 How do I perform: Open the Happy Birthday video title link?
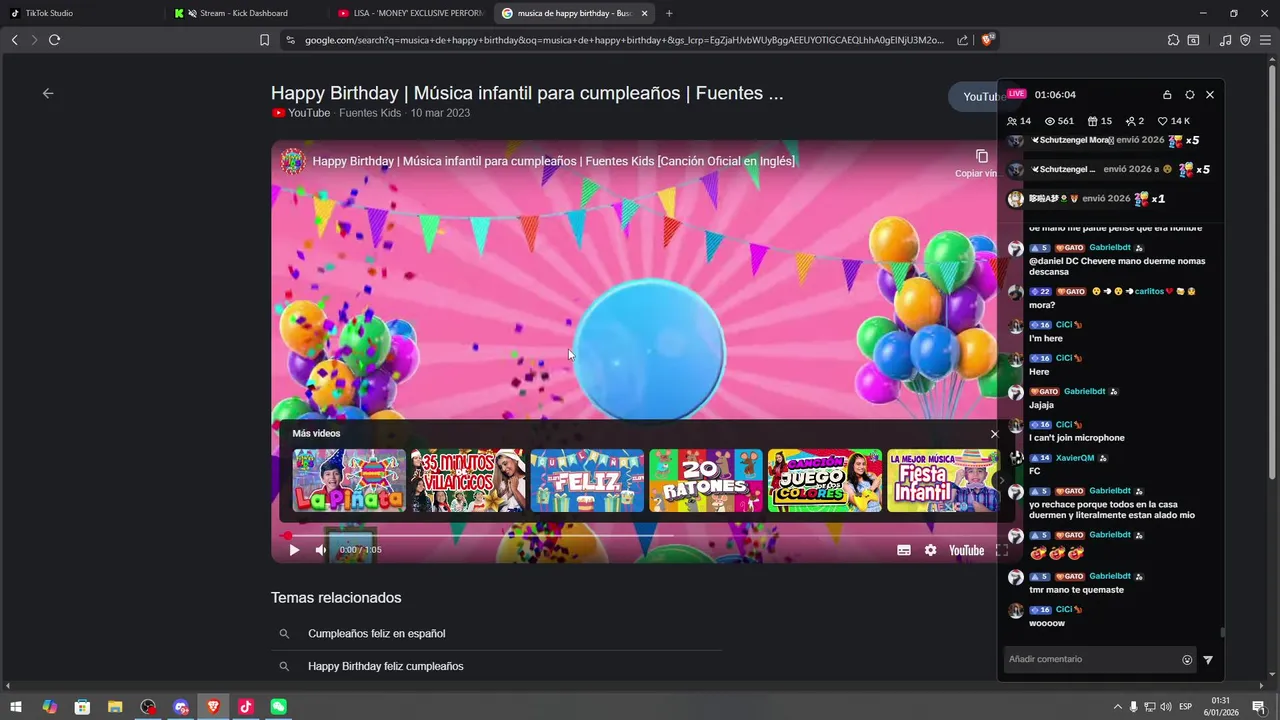click(527, 93)
